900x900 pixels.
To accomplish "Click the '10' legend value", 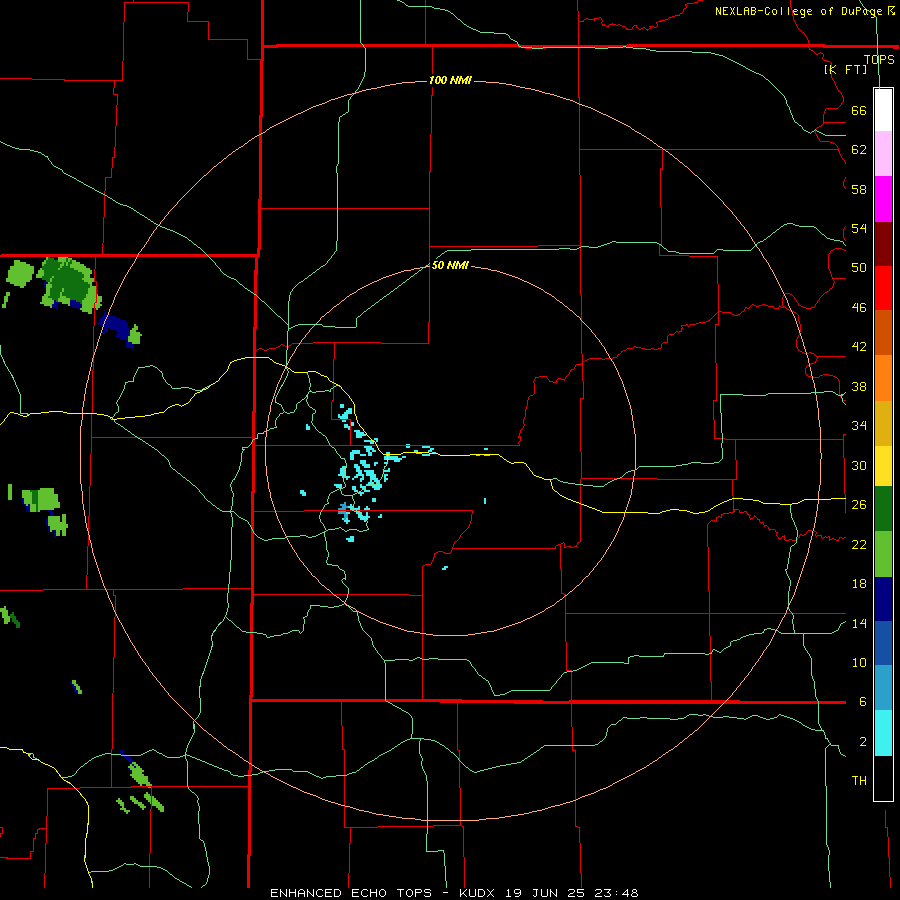I will click(x=859, y=662).
